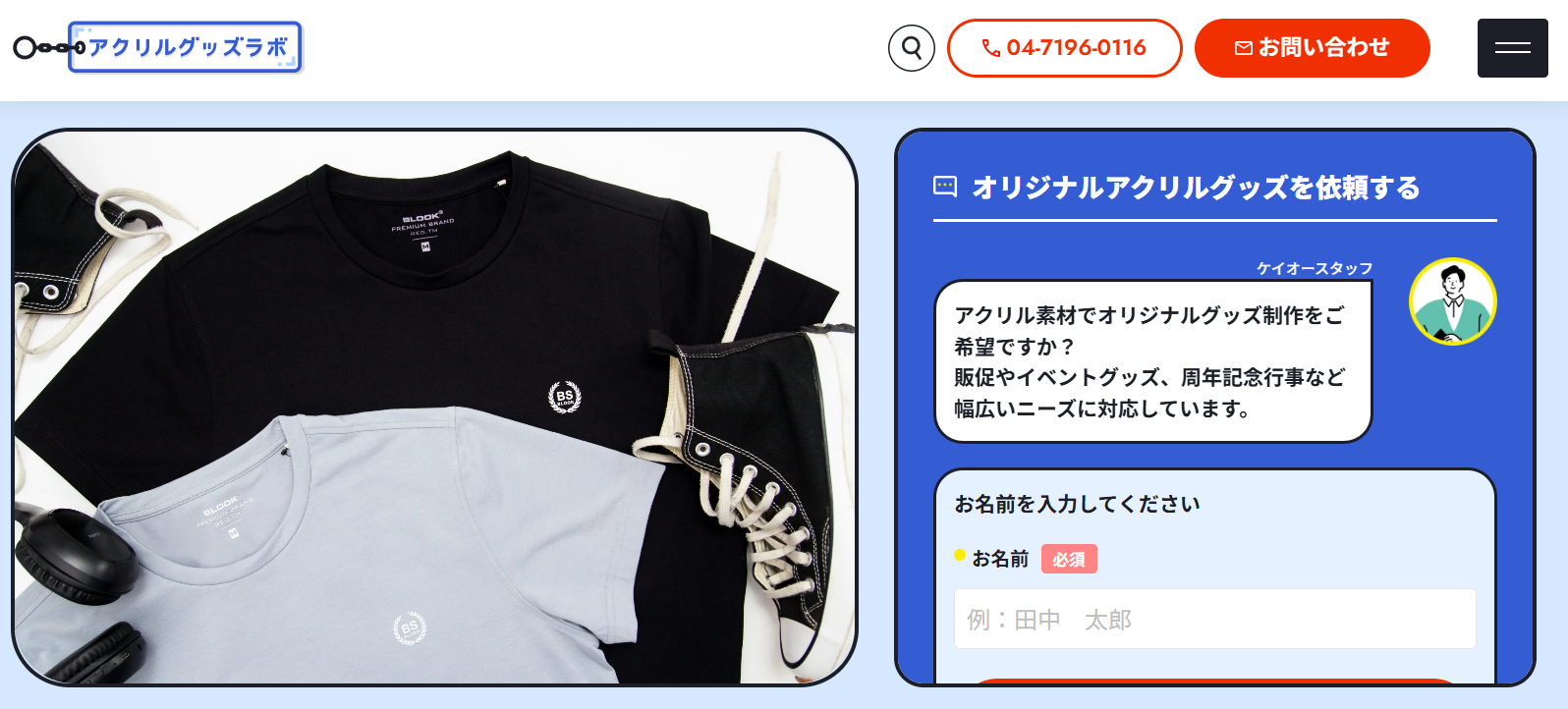Click the お名前を入力してください prompt text
Image resolution: width=1568 pixels, height=709 pixels.
pos(1077,504)
